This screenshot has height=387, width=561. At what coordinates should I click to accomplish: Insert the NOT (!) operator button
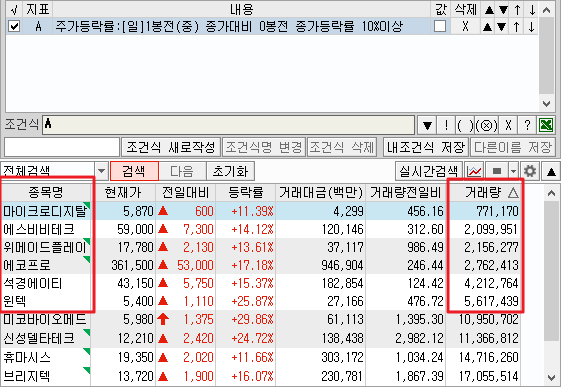(446, 126)
